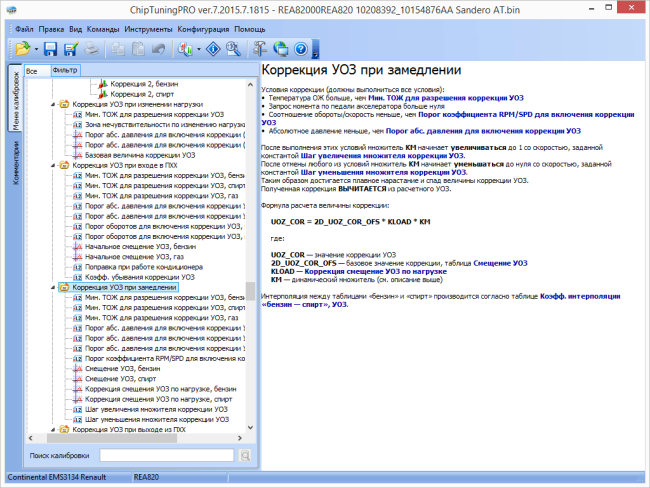Click table icon beside Смещение УОЗ, бензин
650x488 pixels.
coord(77,369)
